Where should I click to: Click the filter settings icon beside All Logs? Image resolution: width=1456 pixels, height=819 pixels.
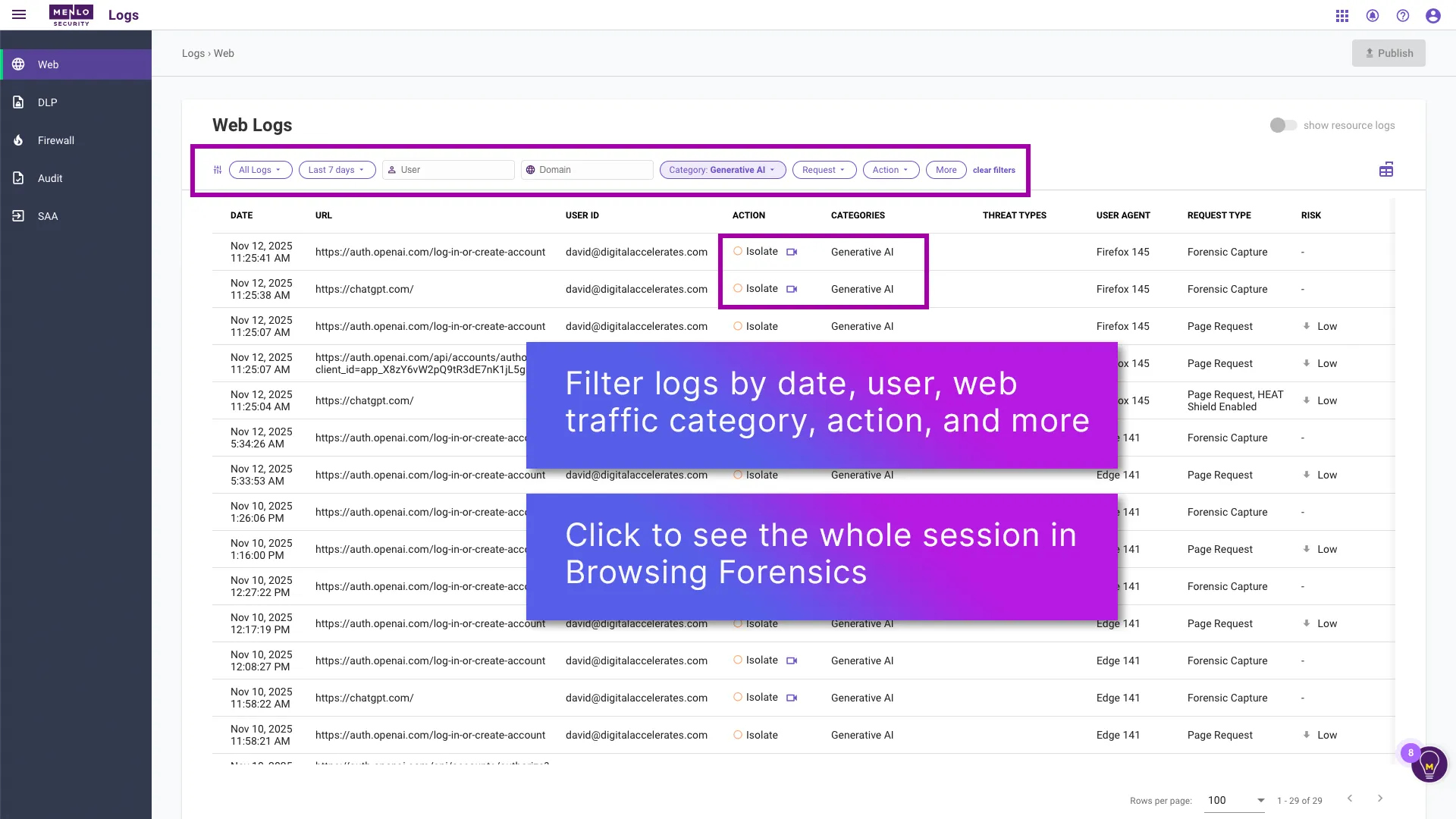(x=218, y=169)
